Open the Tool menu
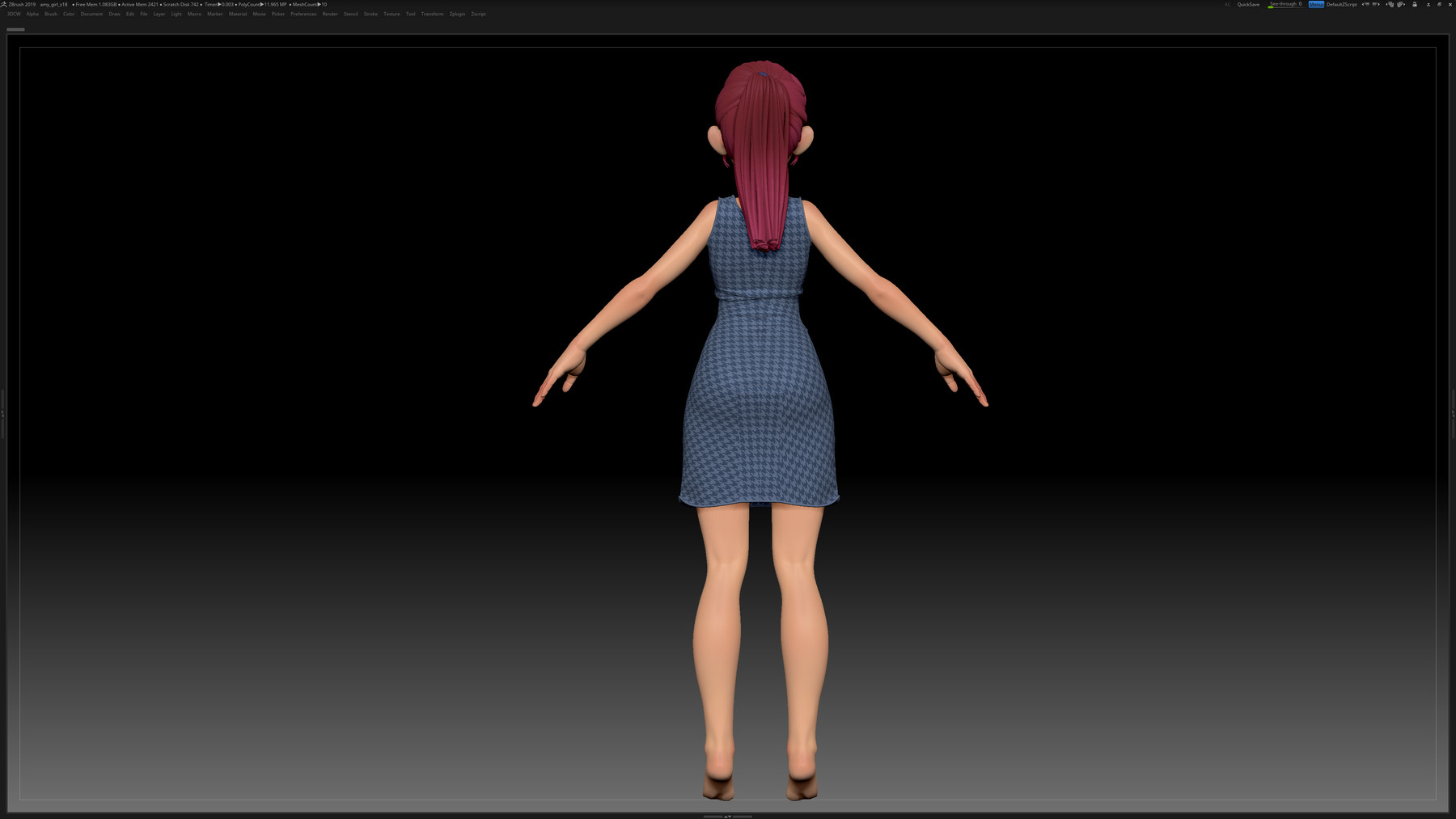Viewport: 1456px width, 819px height. click(x=410, y=14)
